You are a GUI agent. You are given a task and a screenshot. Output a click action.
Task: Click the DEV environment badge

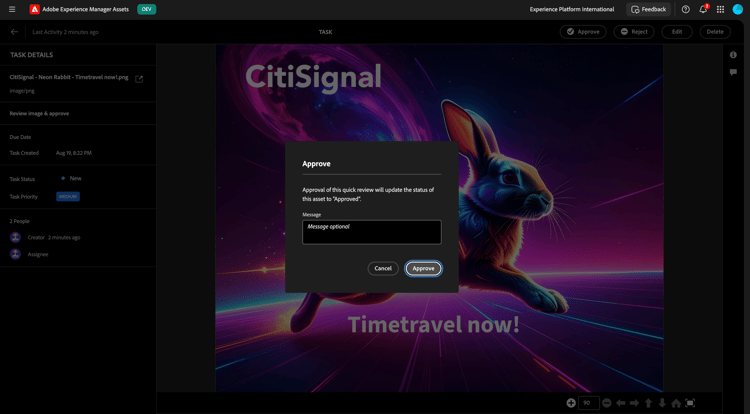click(146, 9)
